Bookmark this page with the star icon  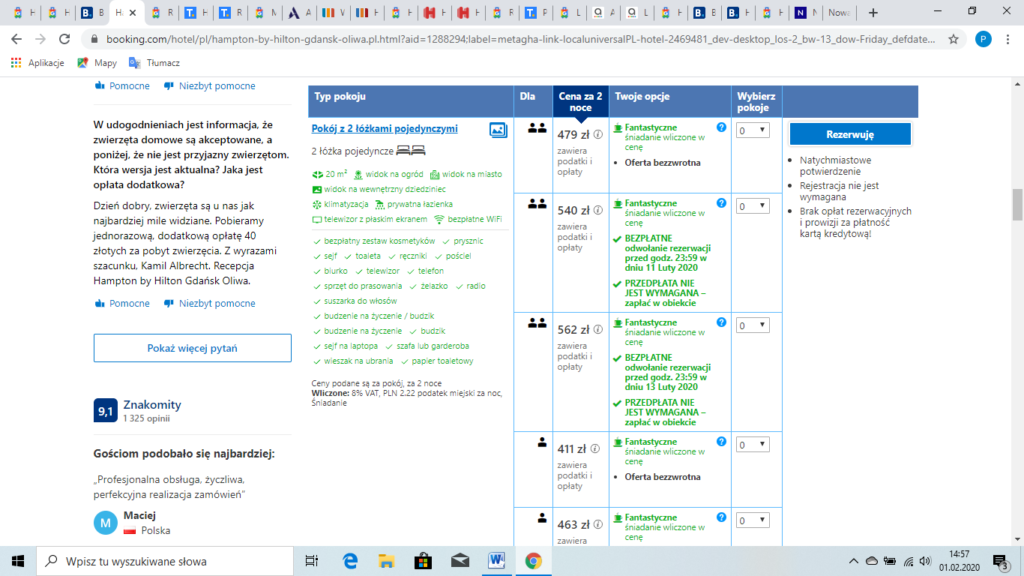pos(953,39)
